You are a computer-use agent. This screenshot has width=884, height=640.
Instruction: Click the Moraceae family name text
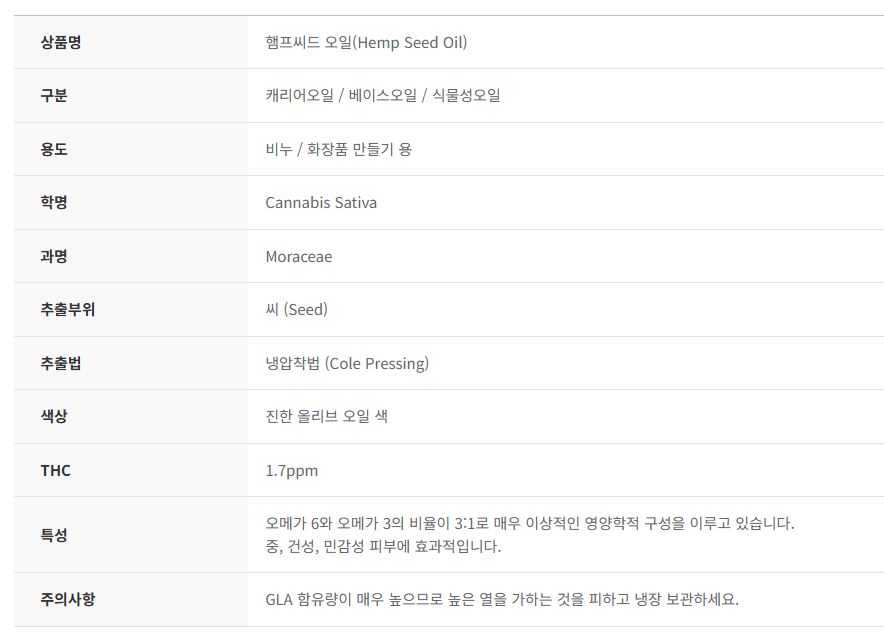298,256
